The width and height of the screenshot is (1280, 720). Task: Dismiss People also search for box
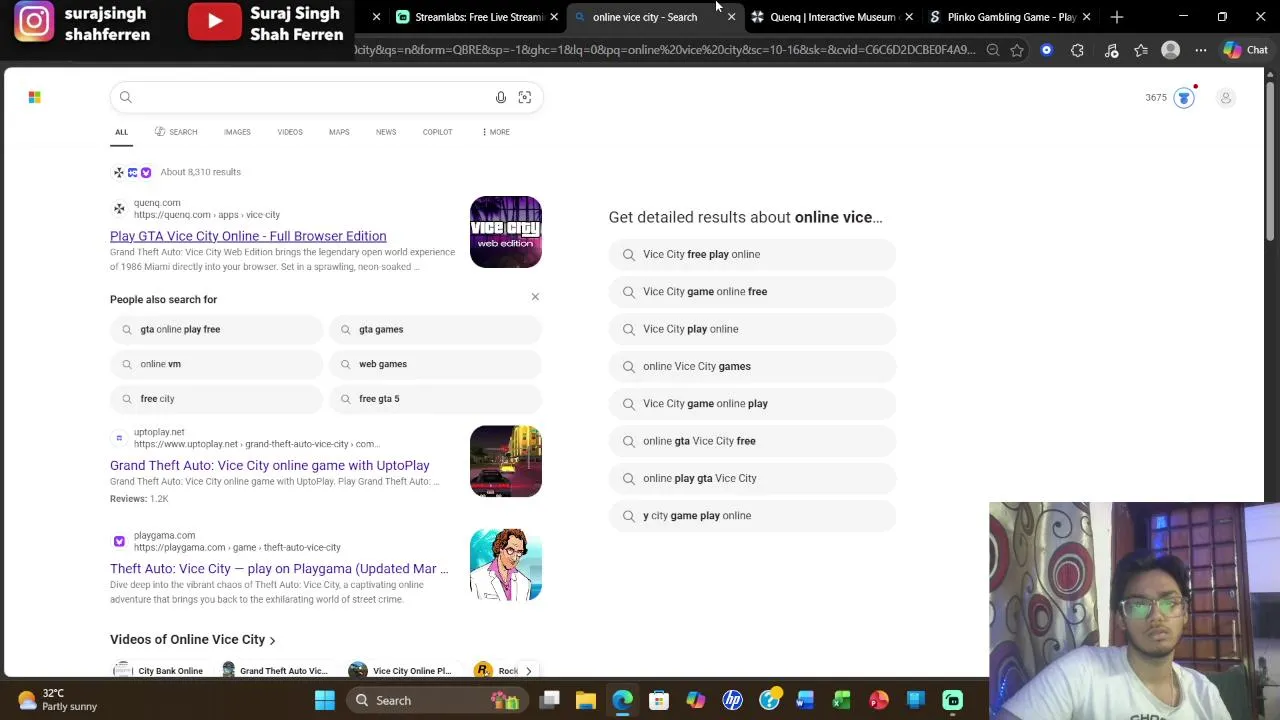coord(535,297)
